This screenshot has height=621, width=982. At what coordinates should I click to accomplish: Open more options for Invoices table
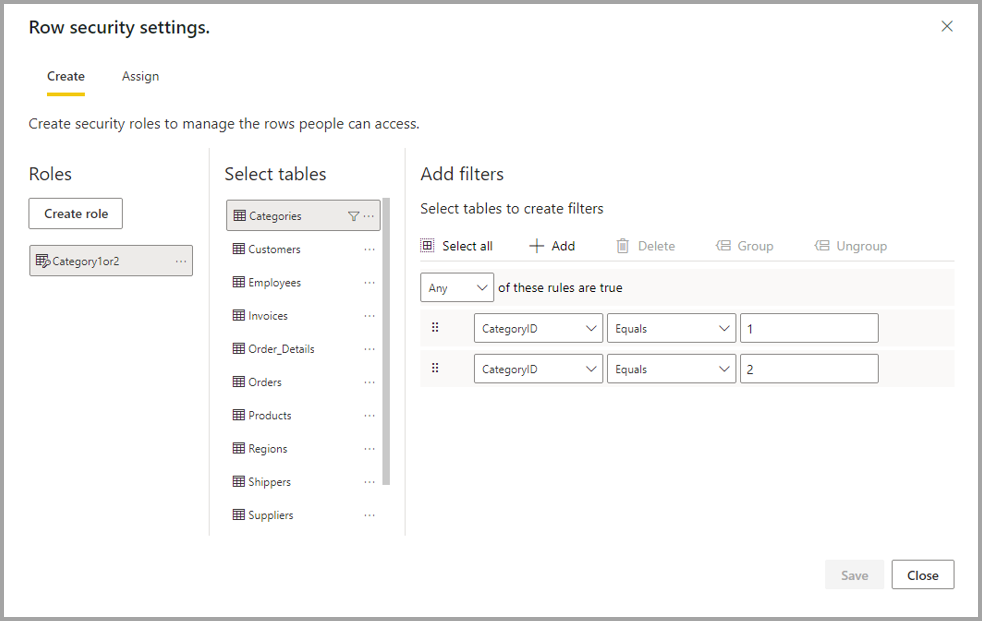370,316
